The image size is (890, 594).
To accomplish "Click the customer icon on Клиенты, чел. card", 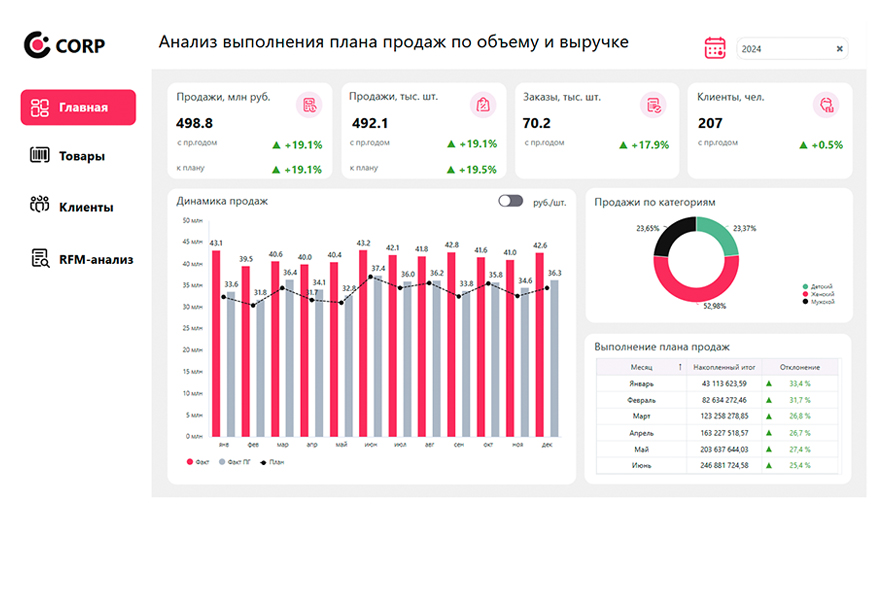I will (x=826, y=104).
